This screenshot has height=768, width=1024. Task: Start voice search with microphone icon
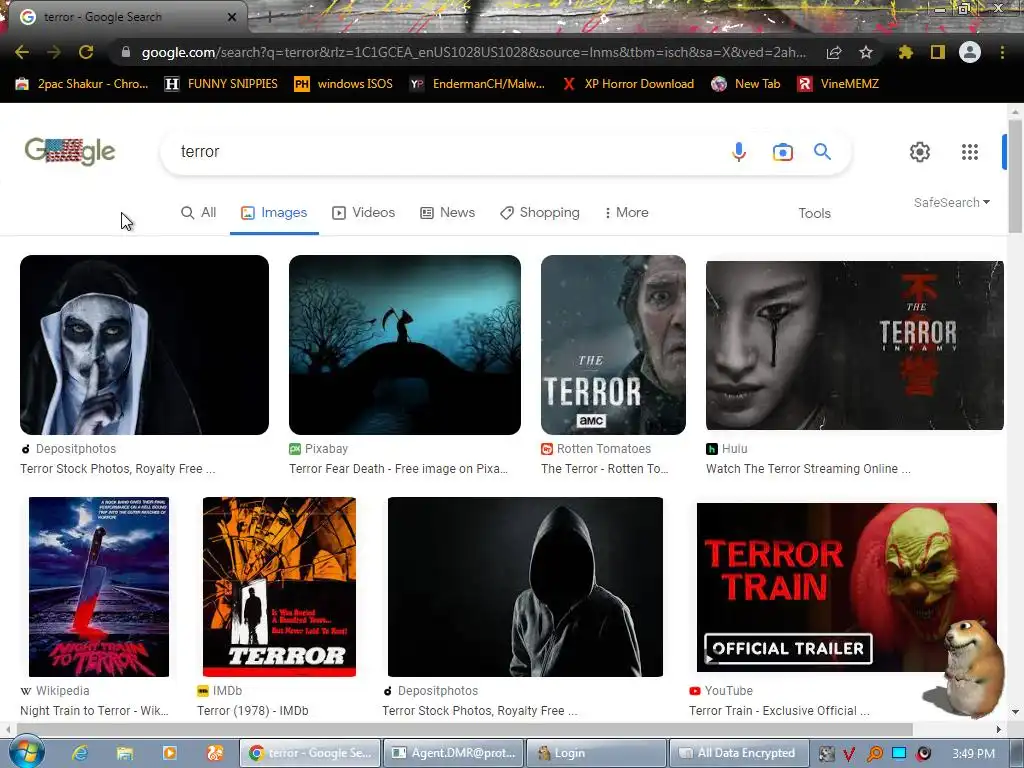[x=739, y=152]
